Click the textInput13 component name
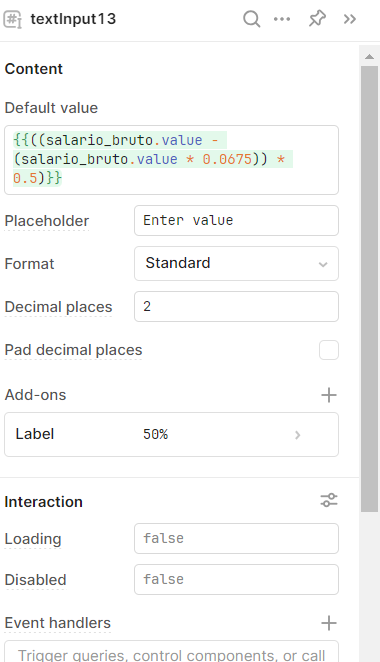Viewport: 380px width, 662px height. [x=73, y=19]
